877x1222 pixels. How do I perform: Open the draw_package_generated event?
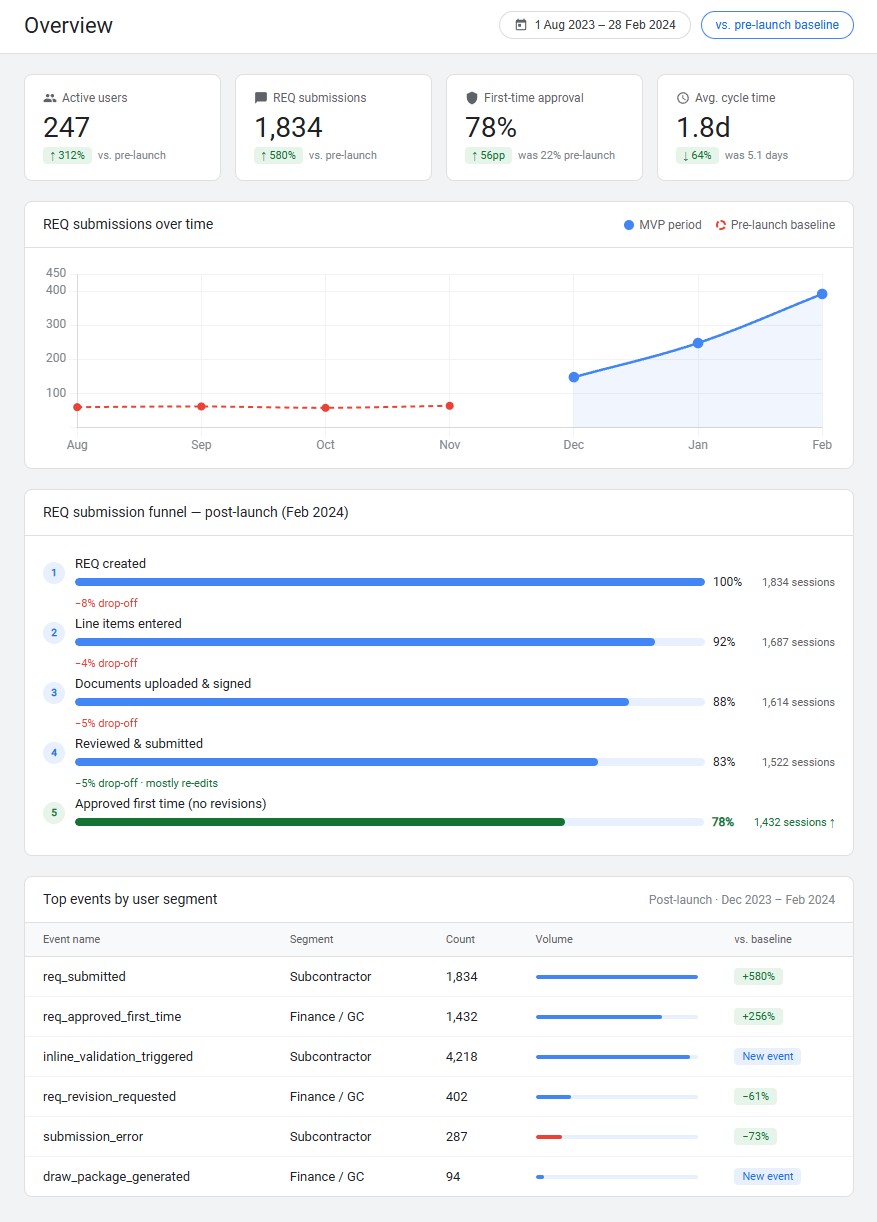click(116, 1177)
